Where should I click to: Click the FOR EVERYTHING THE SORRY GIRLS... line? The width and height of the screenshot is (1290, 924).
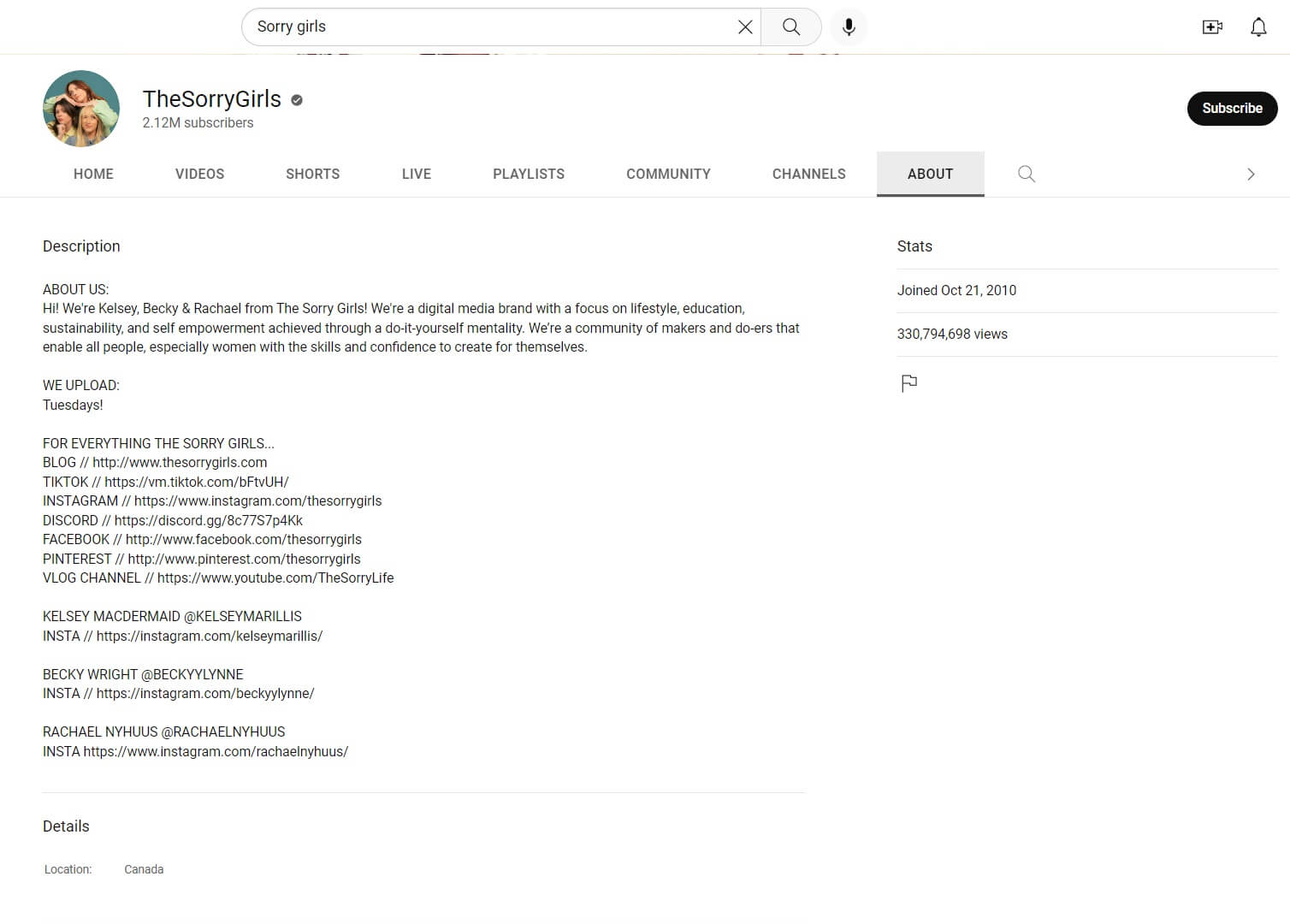tap(158, 444)
